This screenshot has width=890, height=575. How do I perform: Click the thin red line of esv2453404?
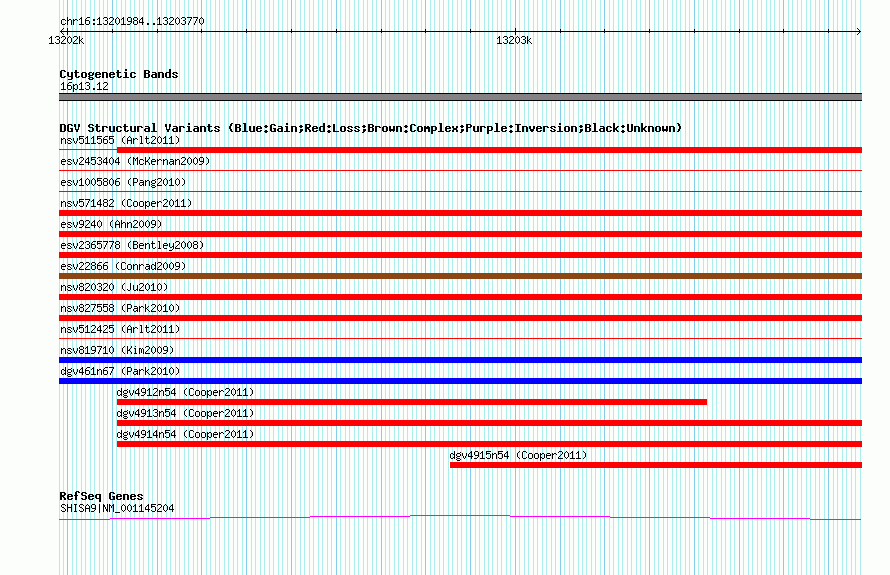pos(460,170)
